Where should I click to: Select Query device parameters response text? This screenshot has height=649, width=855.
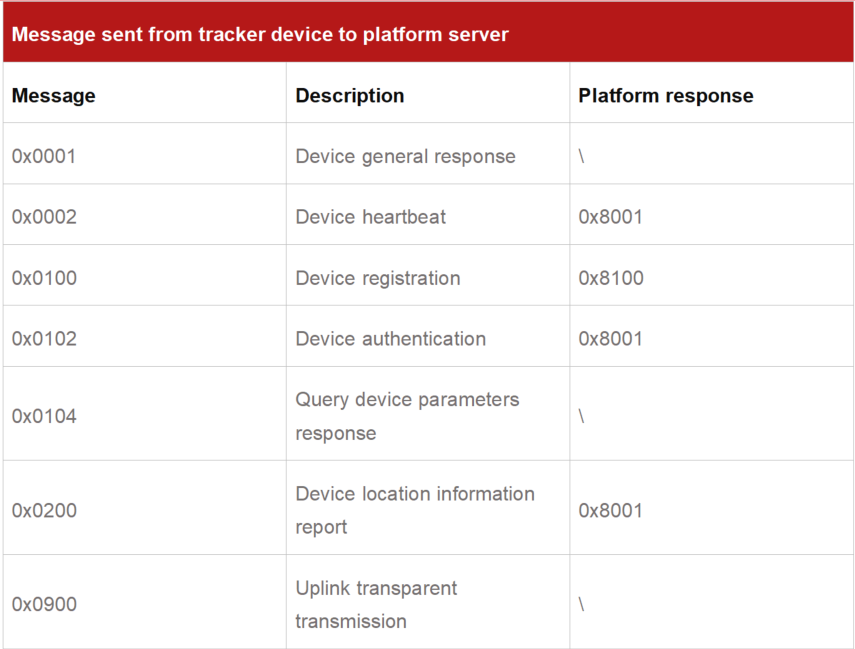point(407,416)
